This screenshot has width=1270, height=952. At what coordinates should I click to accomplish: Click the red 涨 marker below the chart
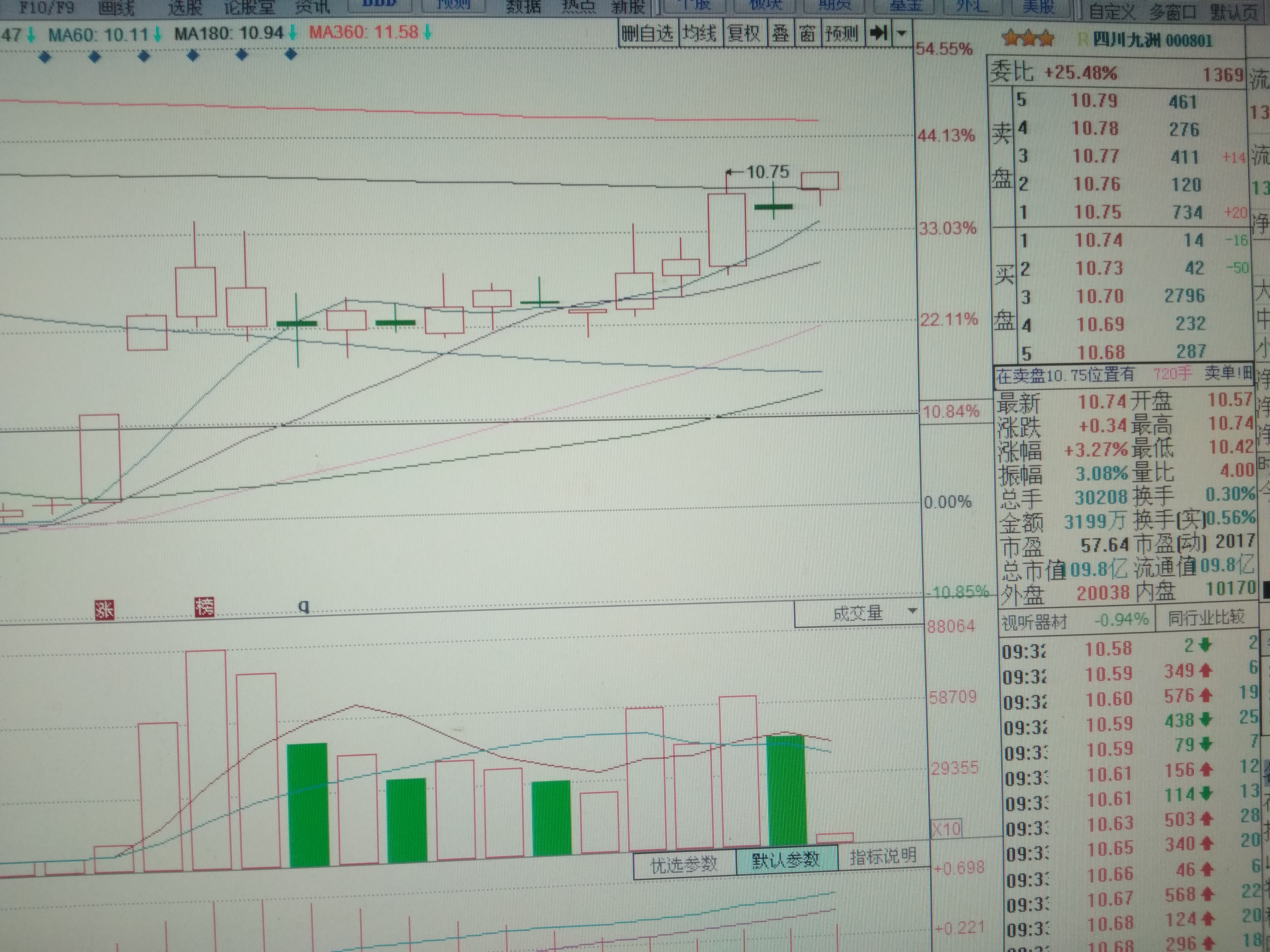click(105, 609)
